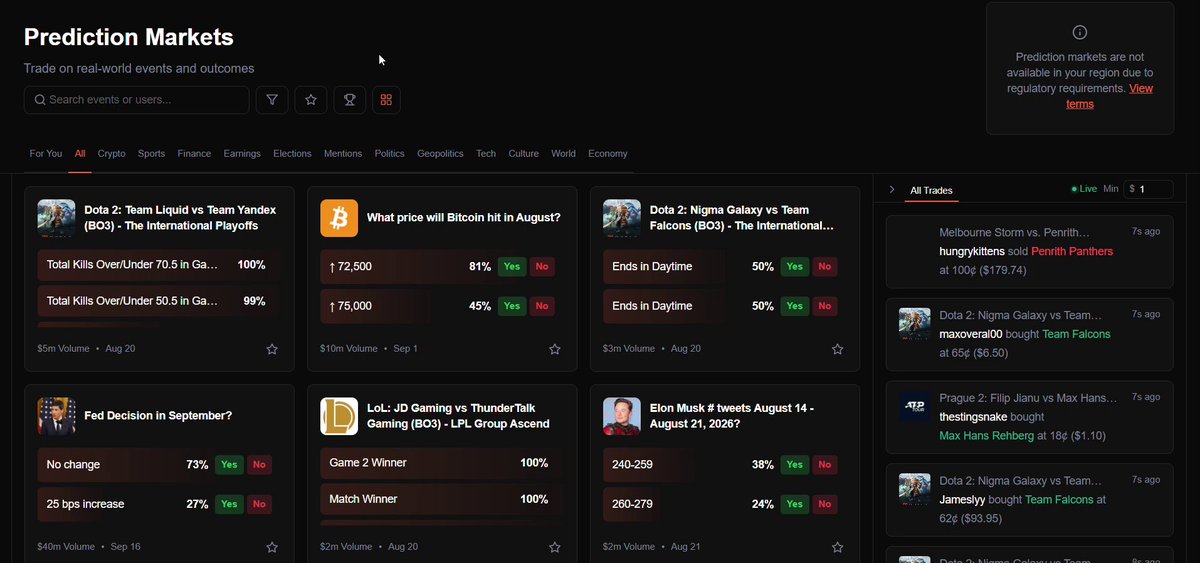
Task: Open the Geopolitics tab
Action: (x=440, y=154)
